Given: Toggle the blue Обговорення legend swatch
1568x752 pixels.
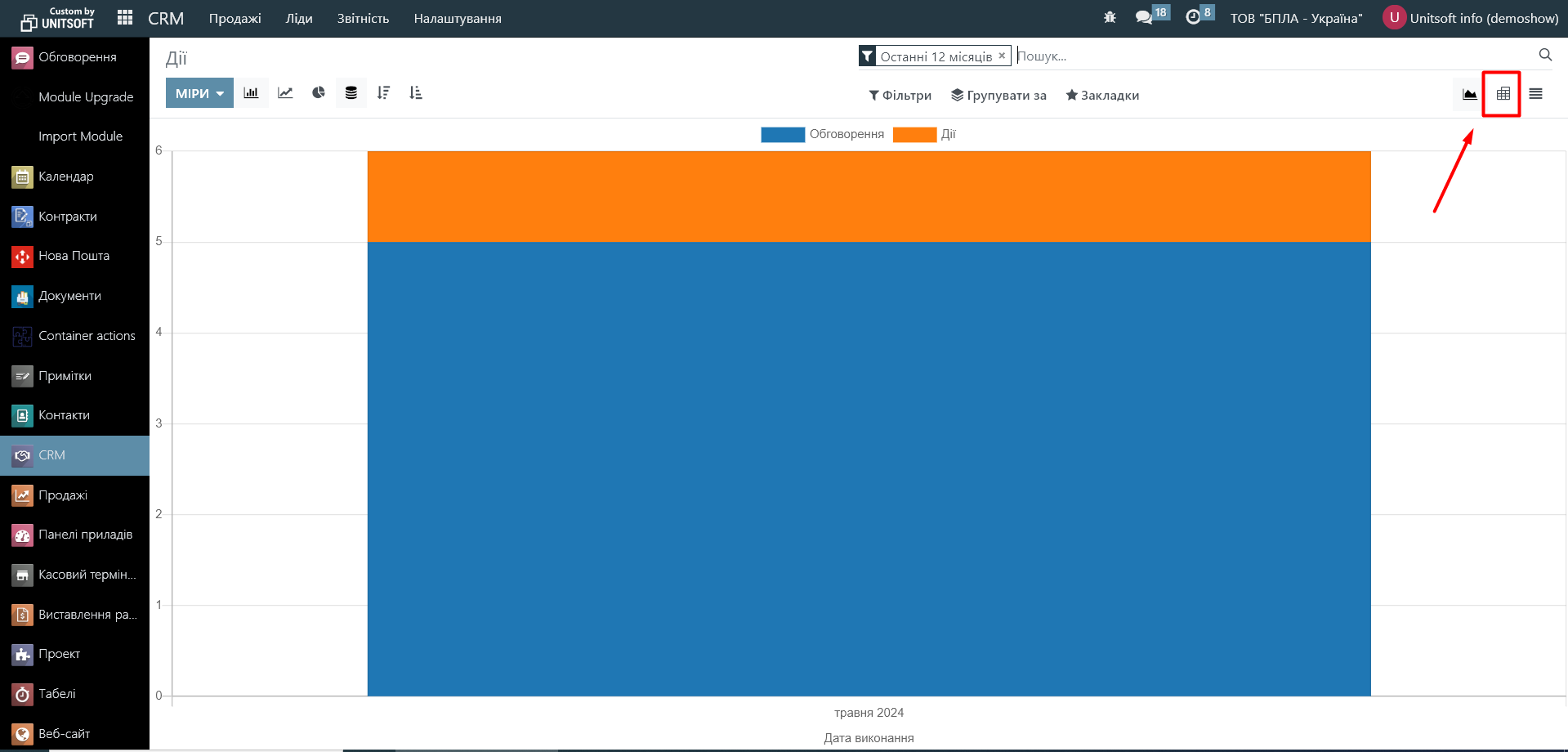Looking at the screenshot, I should click(x=782, y=135).
